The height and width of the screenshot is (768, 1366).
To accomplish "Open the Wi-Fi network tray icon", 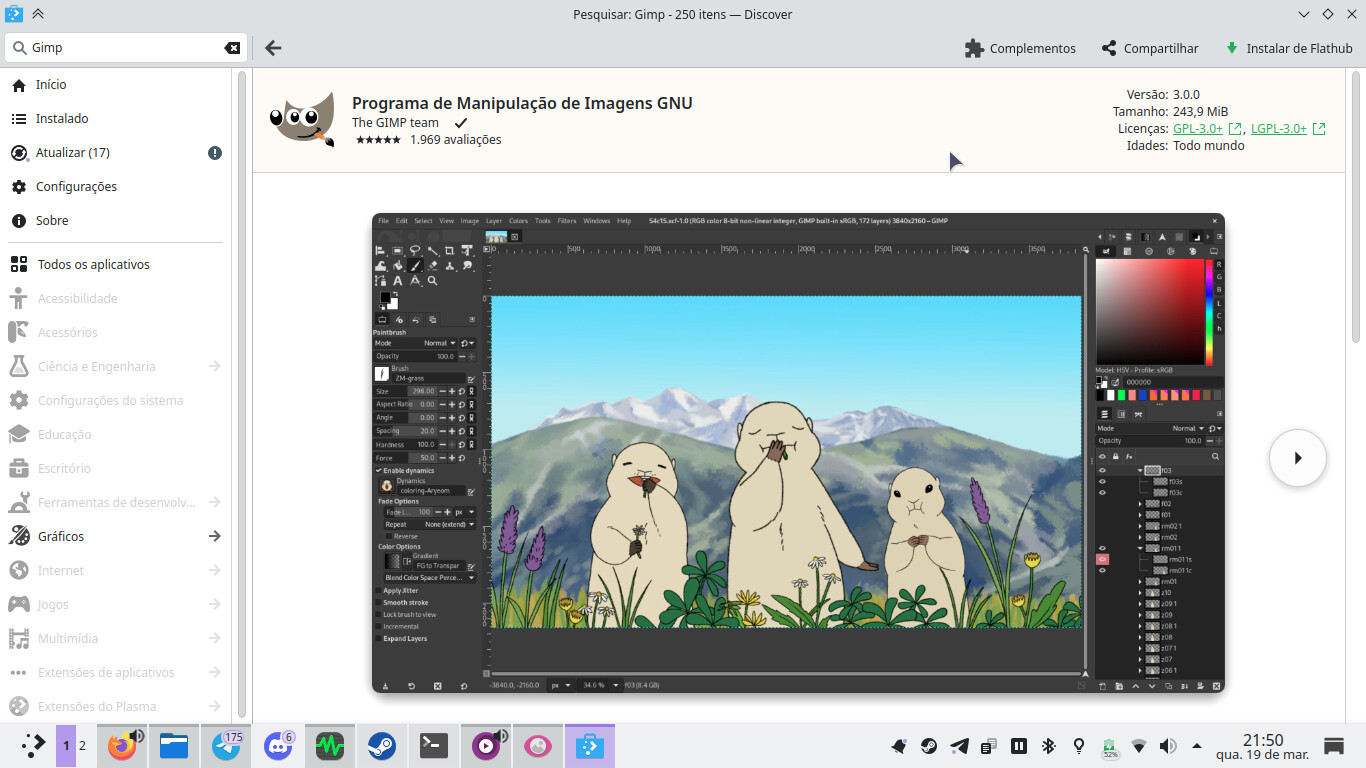I will (x=1139, y=746).
